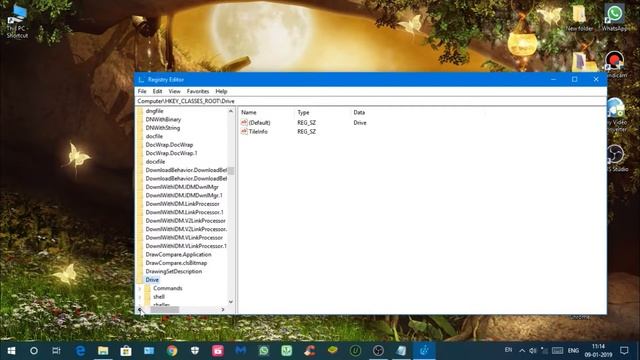Image resolution: width=640 pixels, height=360 pixels.
Task: Click the TileInfo string value icon
Action: click(x=244, y=131)
